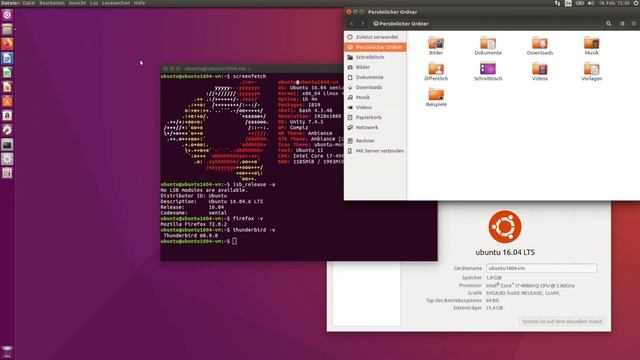Click the 'firefox -v' command line in terminal
The height and width of the screenshot is (360, 640).
212,218
